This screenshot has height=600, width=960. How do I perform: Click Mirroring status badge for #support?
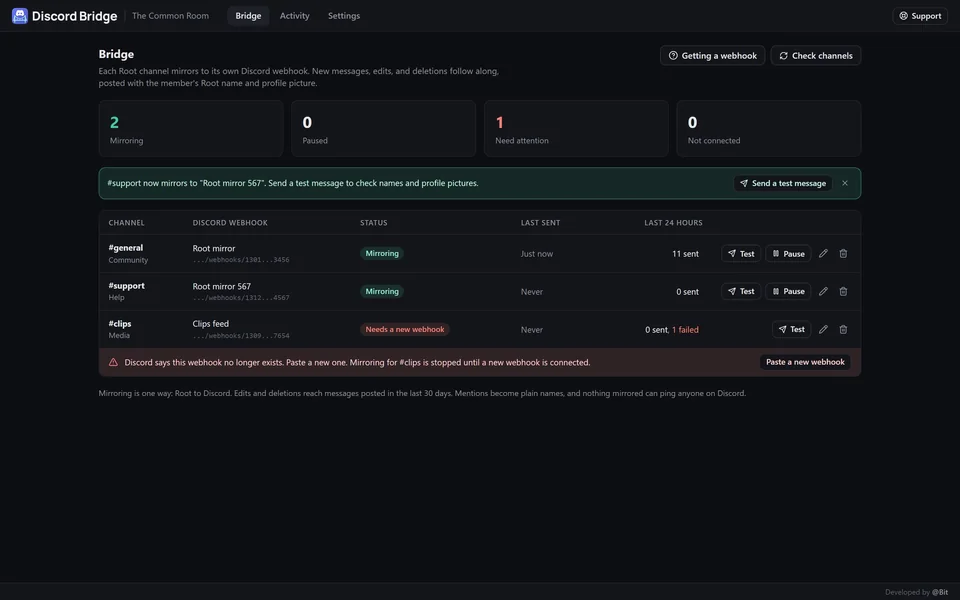pyautogui.click(x=382, y=291)
